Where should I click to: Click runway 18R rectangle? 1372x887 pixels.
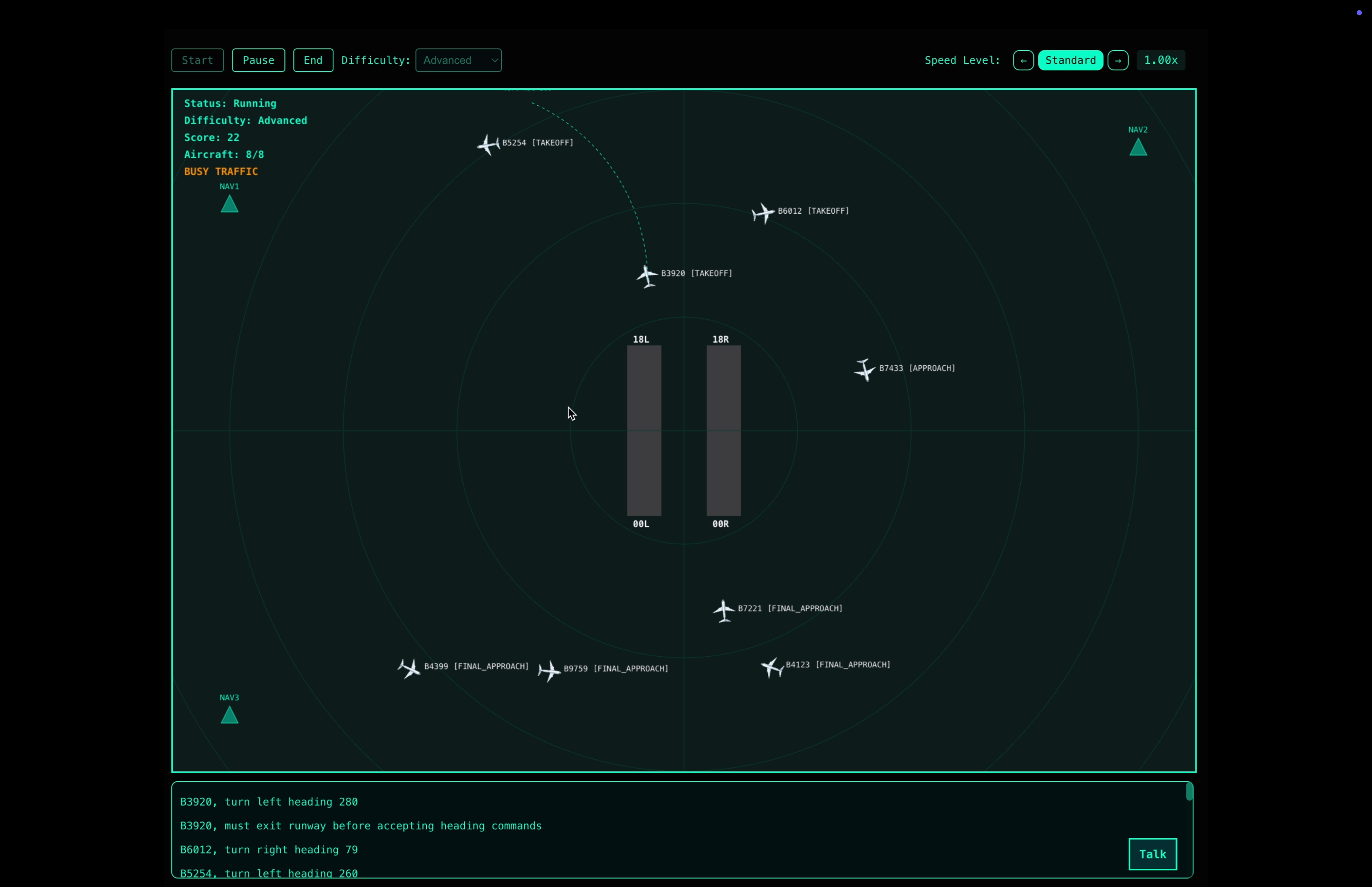[x=724, y=431]
